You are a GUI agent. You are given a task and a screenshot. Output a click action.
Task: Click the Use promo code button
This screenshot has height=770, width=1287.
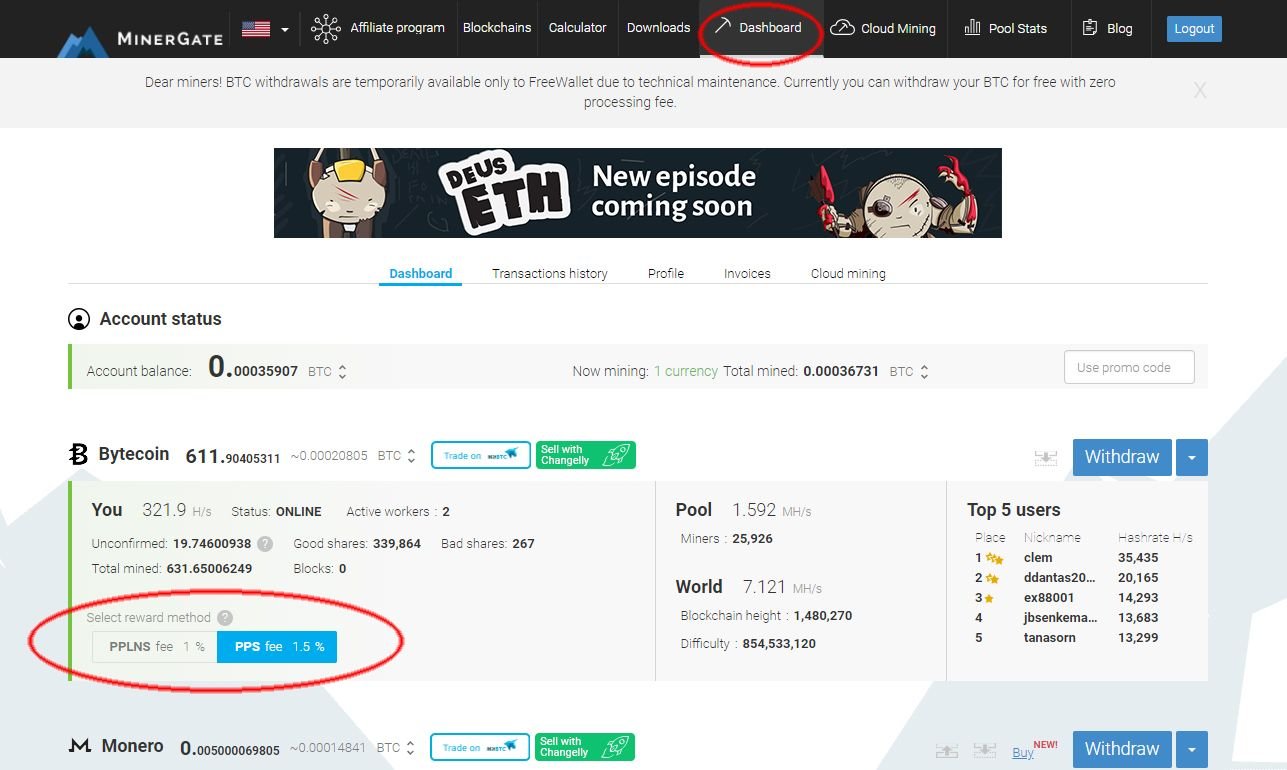point(1128,367)
